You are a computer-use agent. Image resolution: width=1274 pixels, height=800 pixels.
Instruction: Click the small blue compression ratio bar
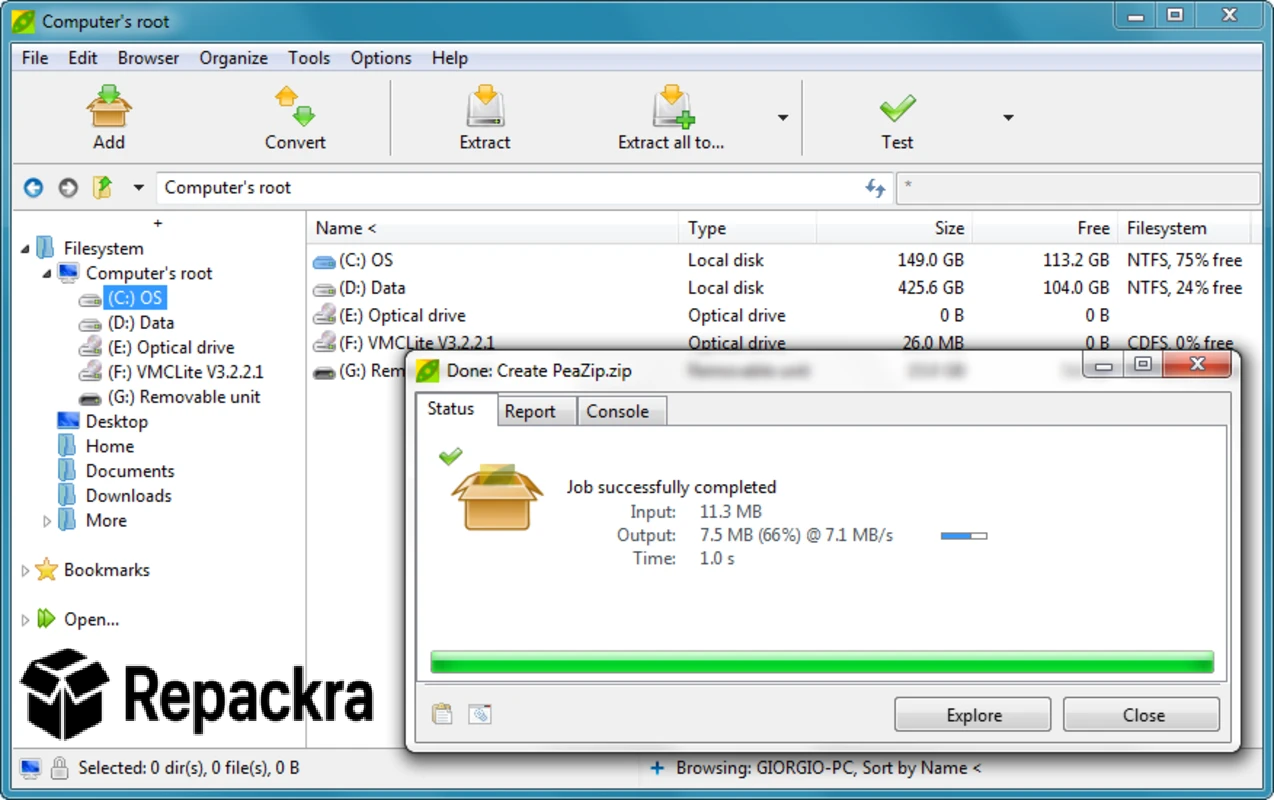click(x=964, y=536)
